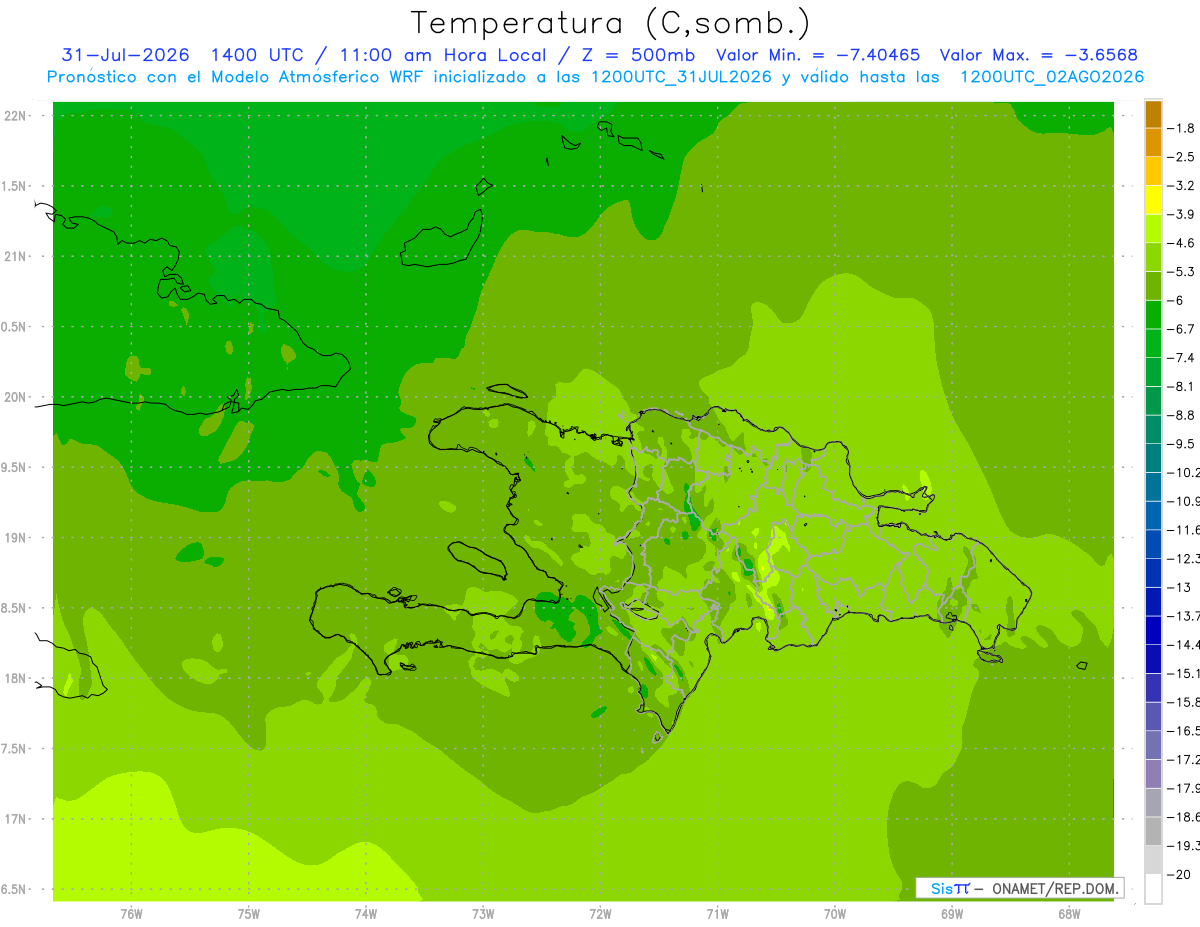The height and width of the screenshot is (927, 1200).
Task: Click the colorbar label '-3.9'
Action: pos(1181,214)
